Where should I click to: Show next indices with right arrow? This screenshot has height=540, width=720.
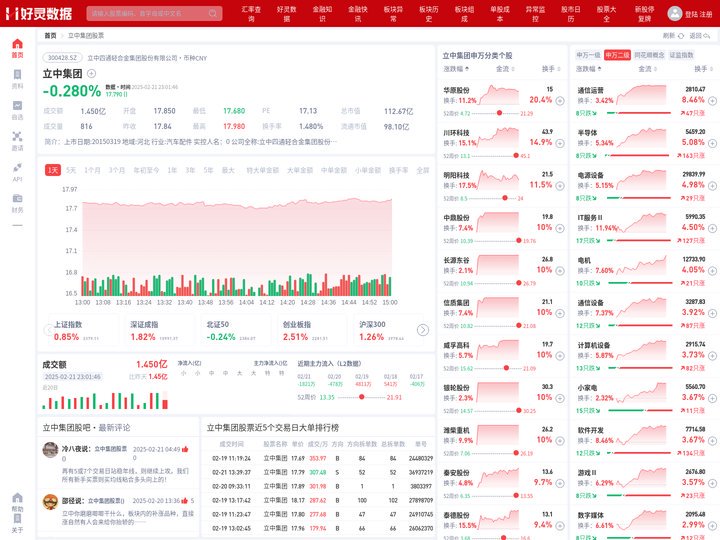point(423,330)
